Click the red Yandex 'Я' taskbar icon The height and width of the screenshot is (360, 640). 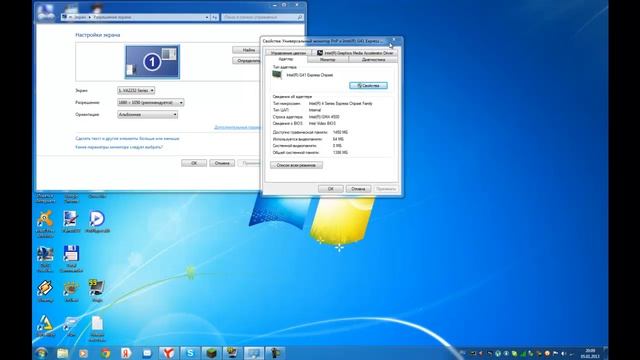click(126, 353)
